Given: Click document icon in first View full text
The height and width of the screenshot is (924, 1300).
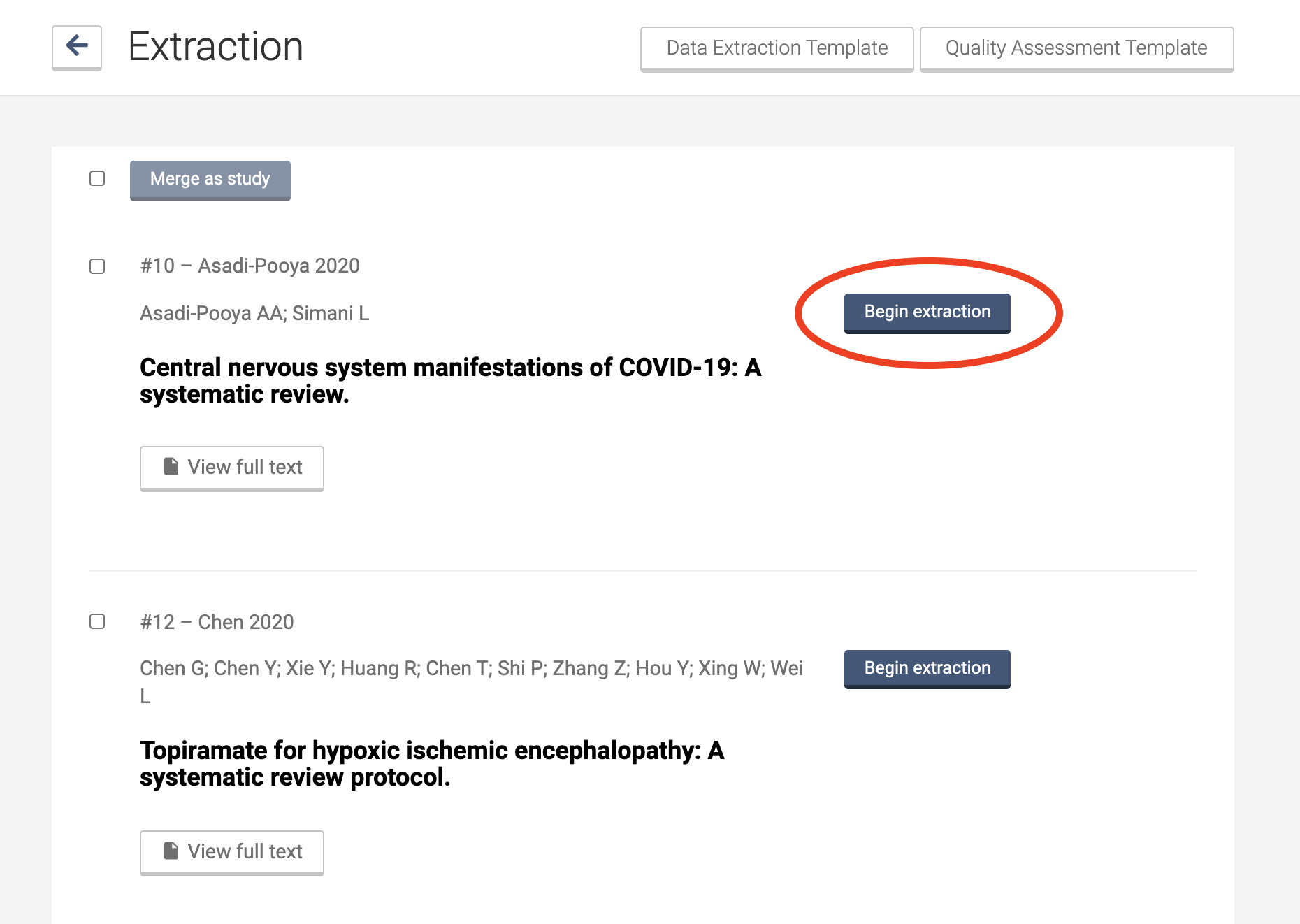Looking at the screenshot, I should [171, 466].
